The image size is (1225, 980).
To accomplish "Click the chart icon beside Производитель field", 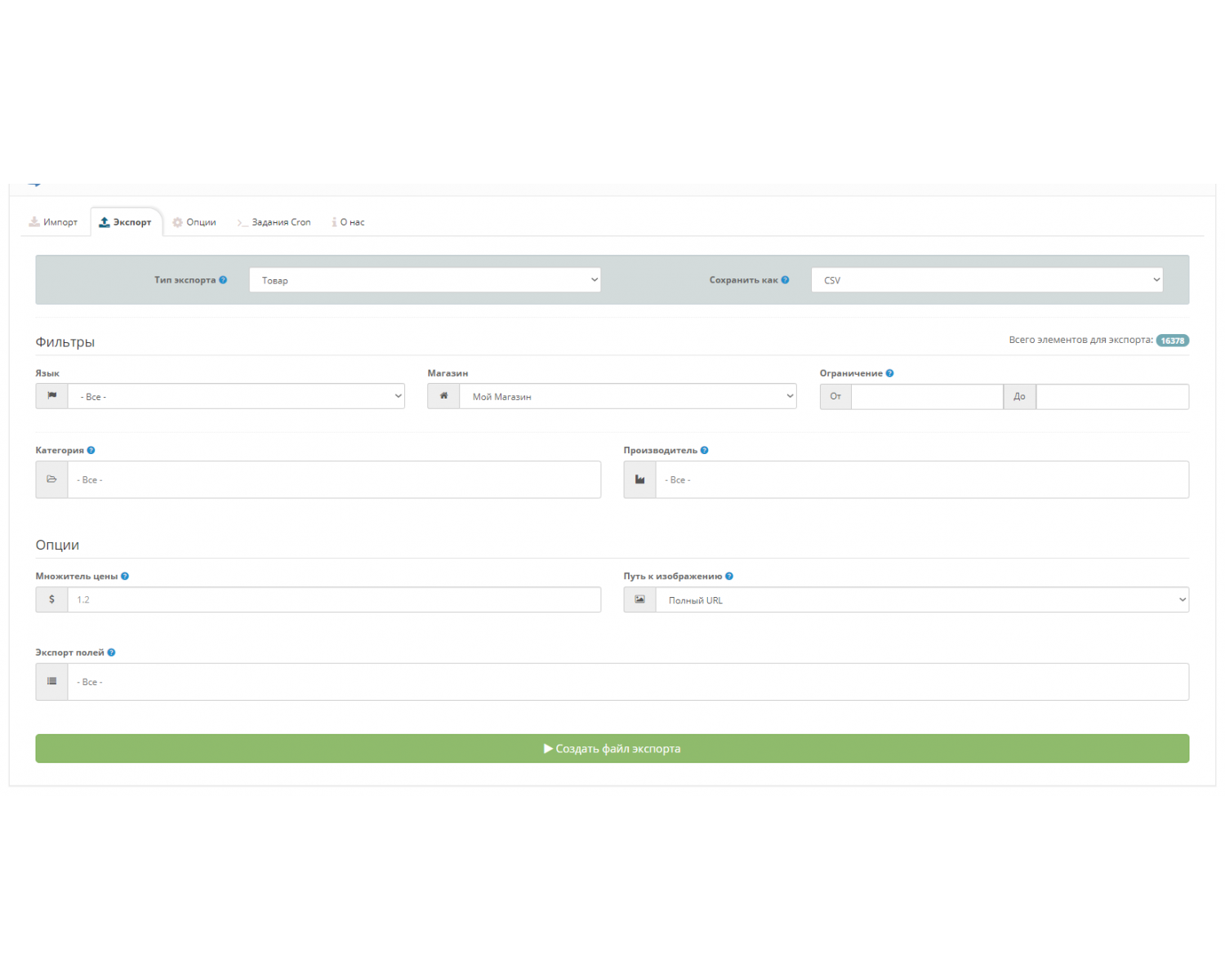I will [639, 479].
